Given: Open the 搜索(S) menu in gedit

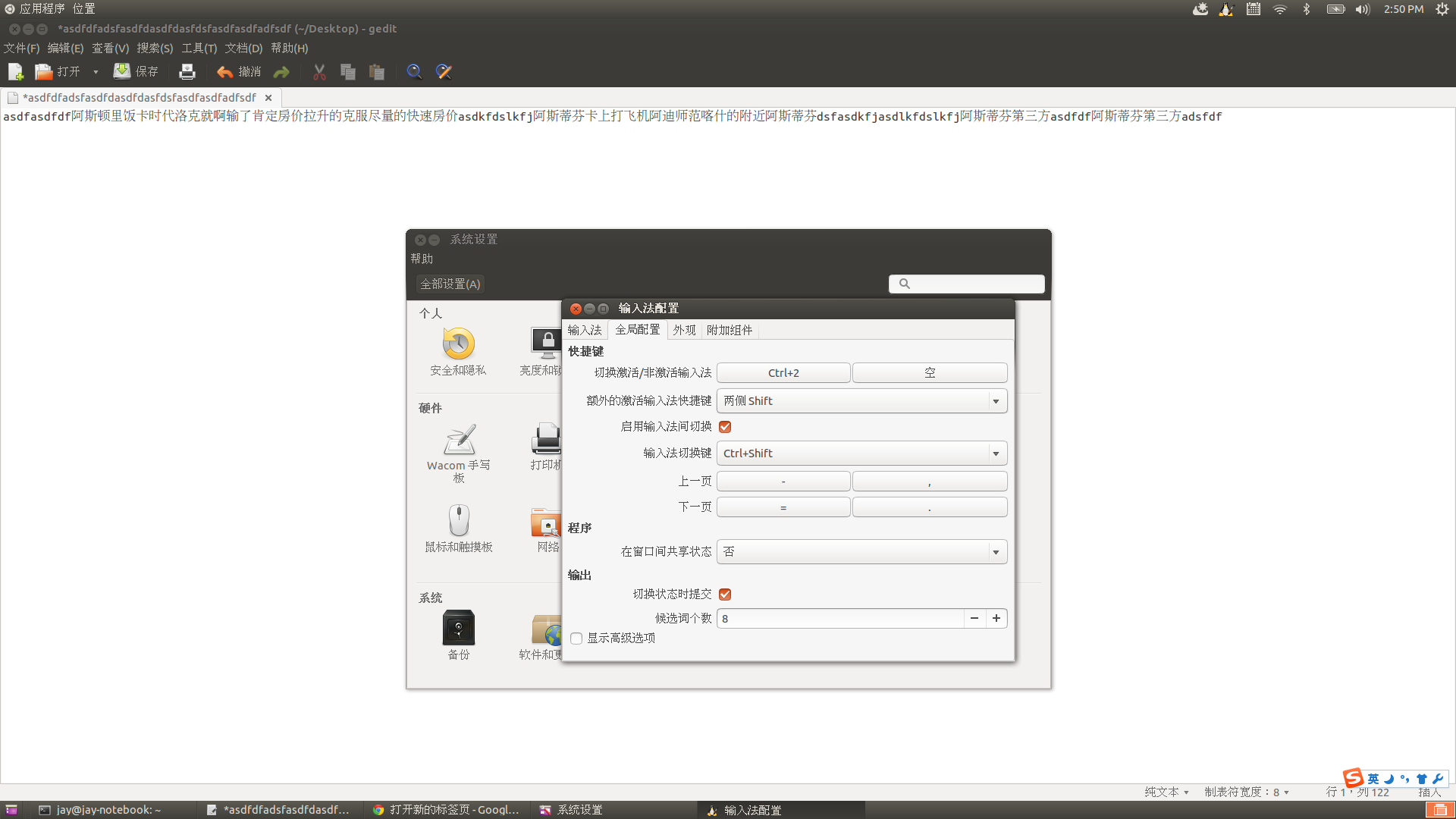Looking at the screenshot, I should [x=155, y=48].
